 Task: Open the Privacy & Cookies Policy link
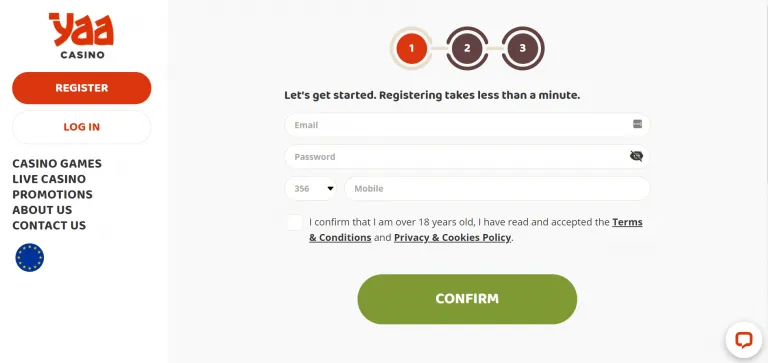[x=453, y=238]
